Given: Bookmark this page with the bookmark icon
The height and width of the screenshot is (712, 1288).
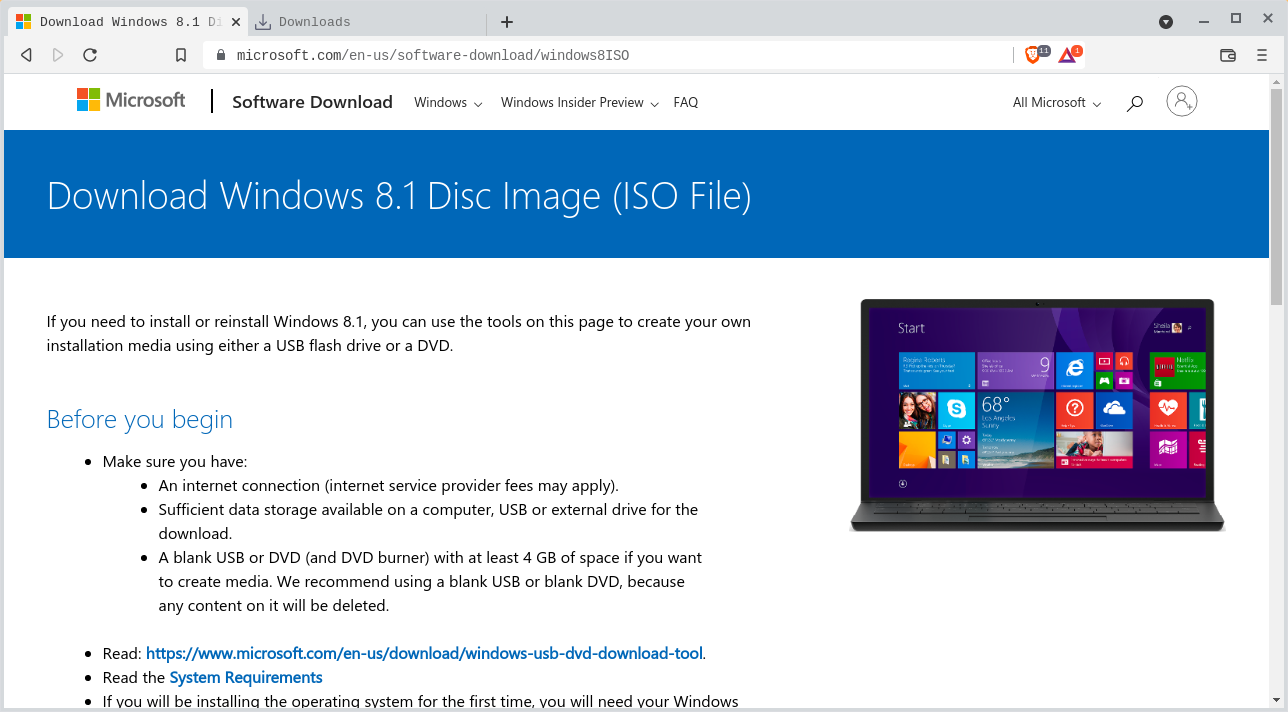Looking at the screenshot, I should pos(181,55).
